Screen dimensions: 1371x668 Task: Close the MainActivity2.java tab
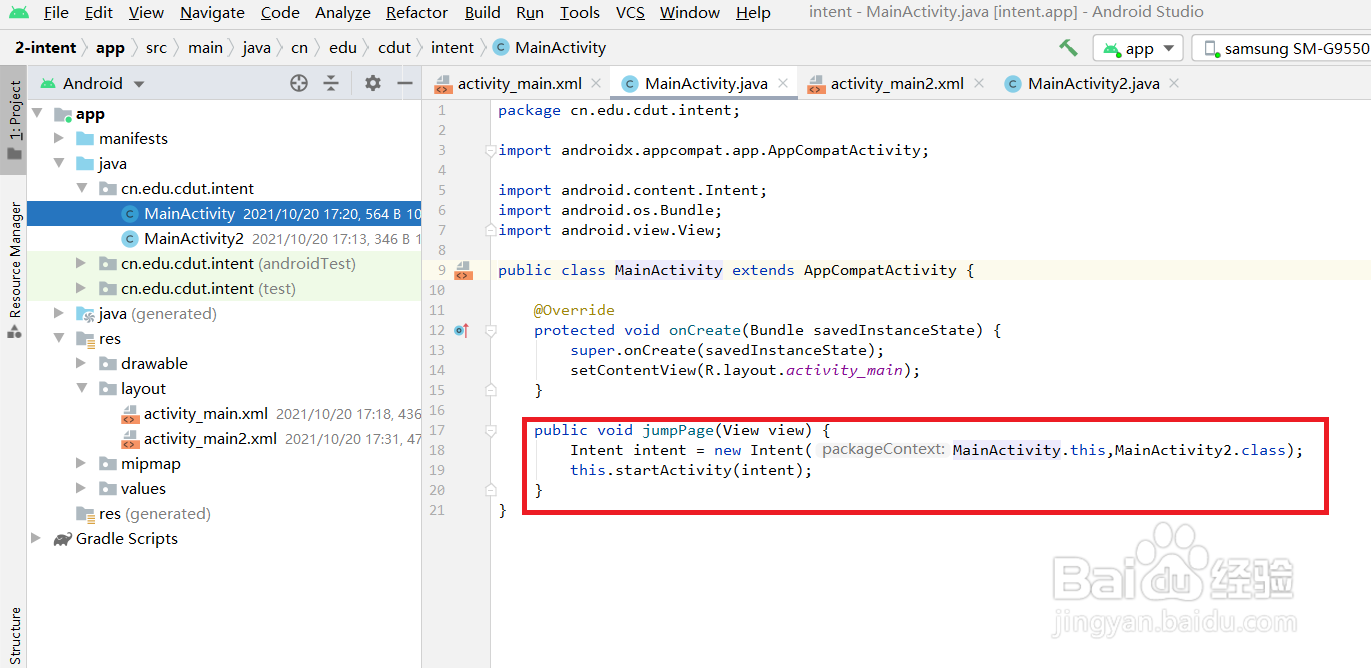pos(1174,83)
